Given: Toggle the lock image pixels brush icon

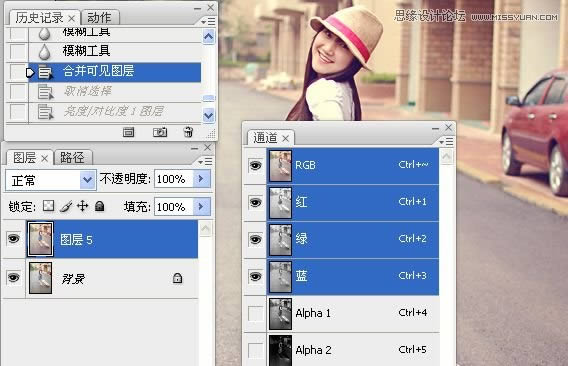Looking at the screenshot, I should click(x=66, y=206).
